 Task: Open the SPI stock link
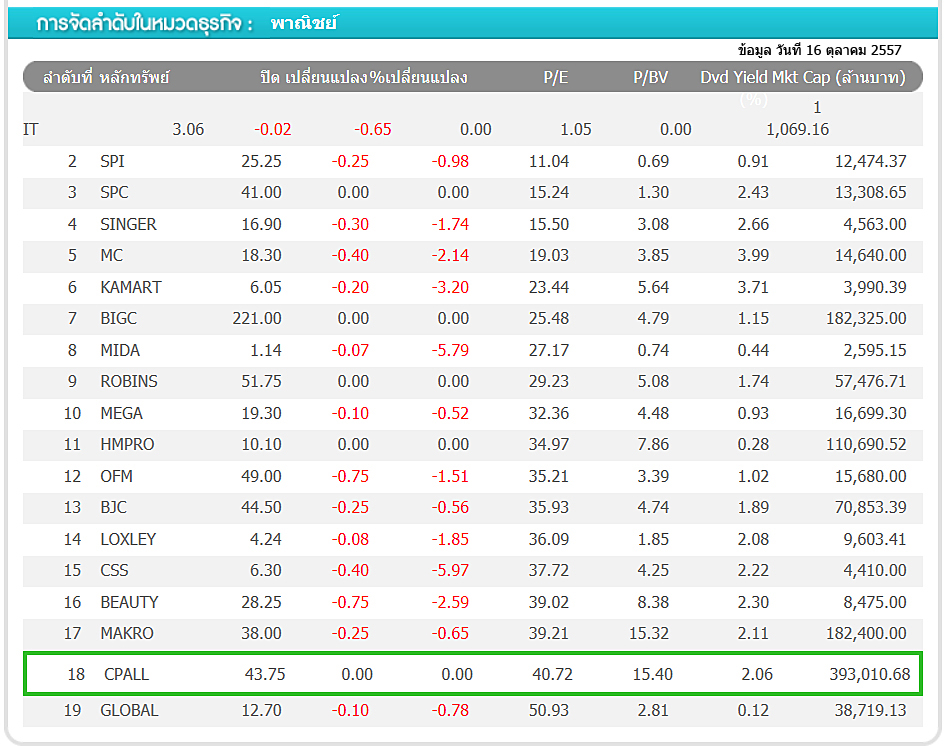pyautogui.click(x=112, y=161)
